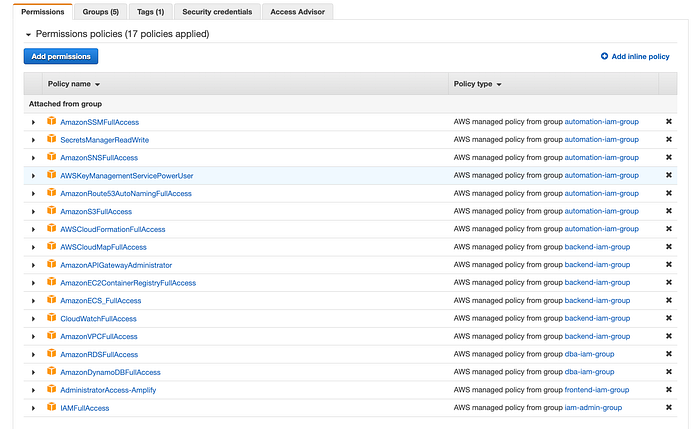Expand the AmazonDynamoDBFullAccess policy row

[33, 372]
